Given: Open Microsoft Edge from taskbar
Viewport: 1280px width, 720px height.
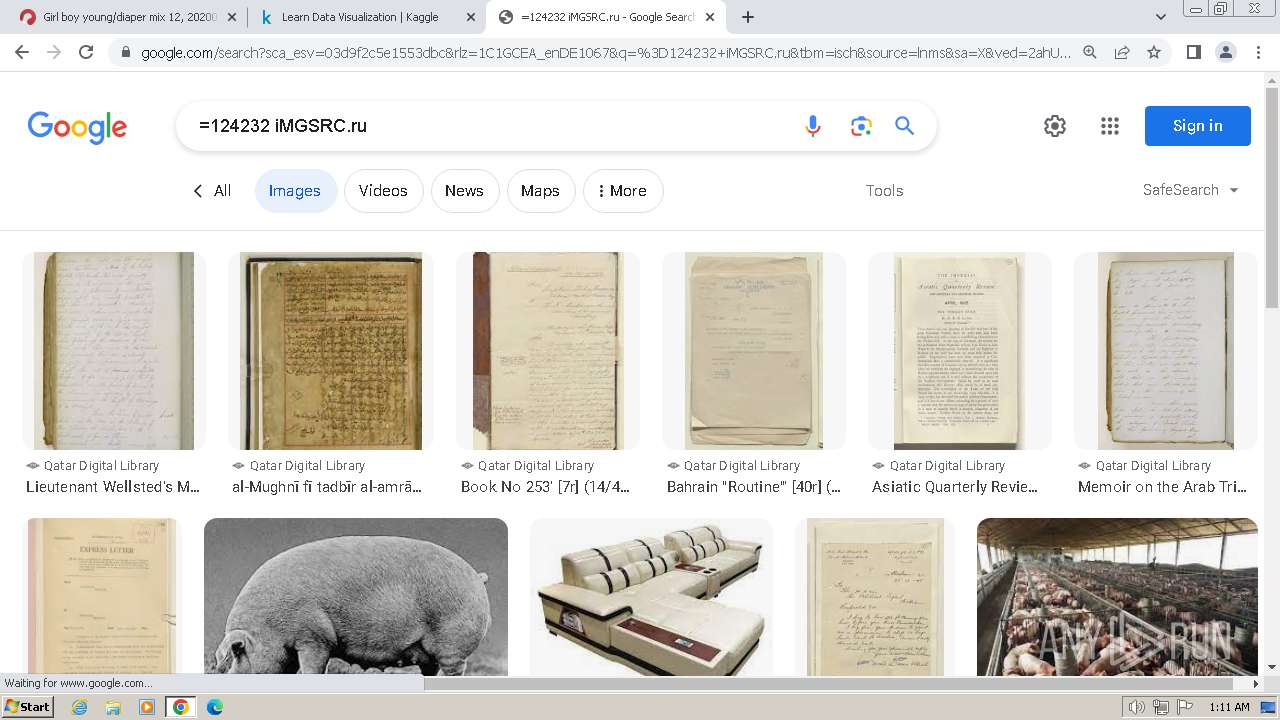Looking at the screenshot, I should click(x=215, y=707).
